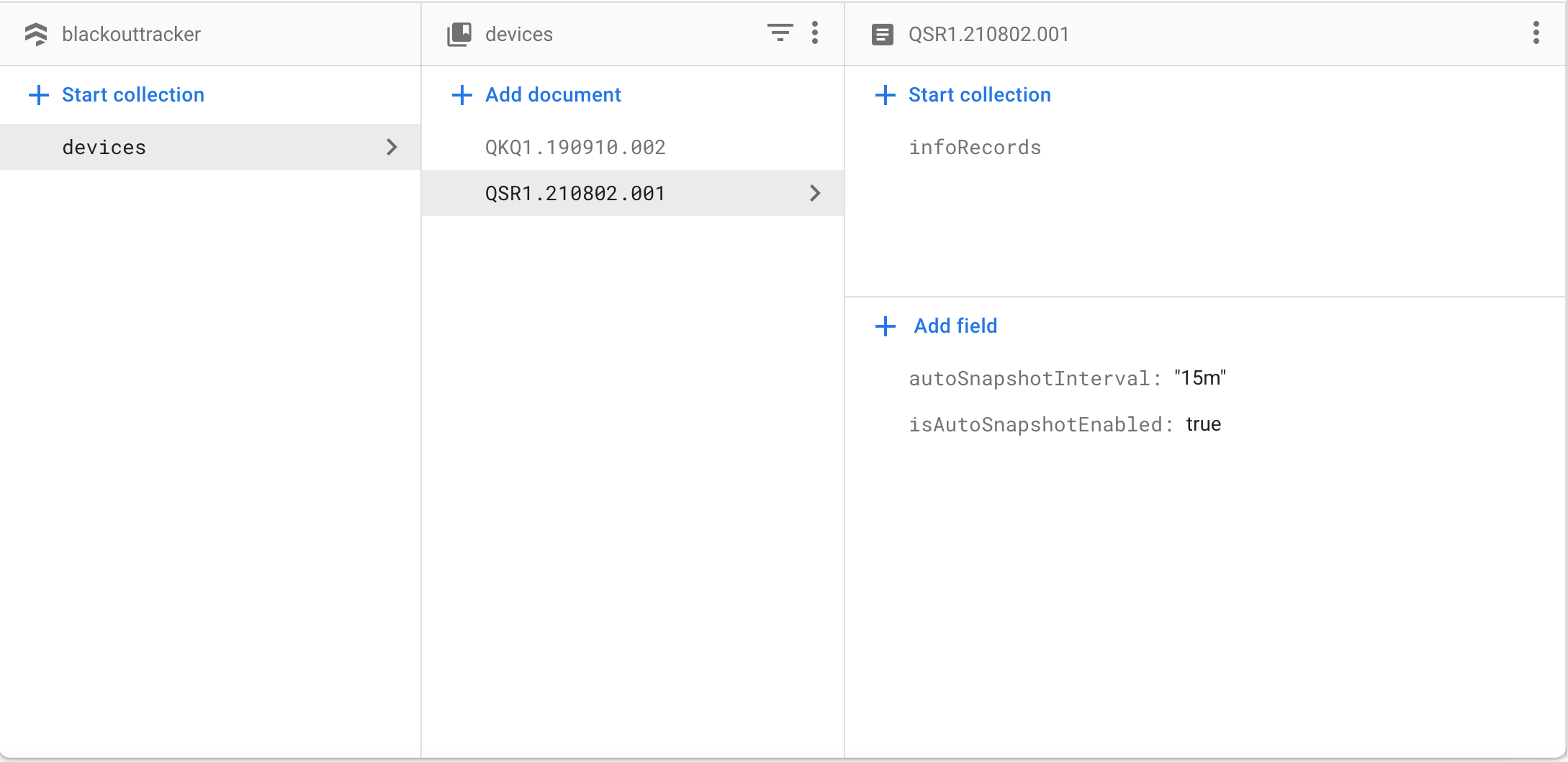
Task: Click the document icon beside QSR1.210802.001 header
Action: click(x=883, y=34)
